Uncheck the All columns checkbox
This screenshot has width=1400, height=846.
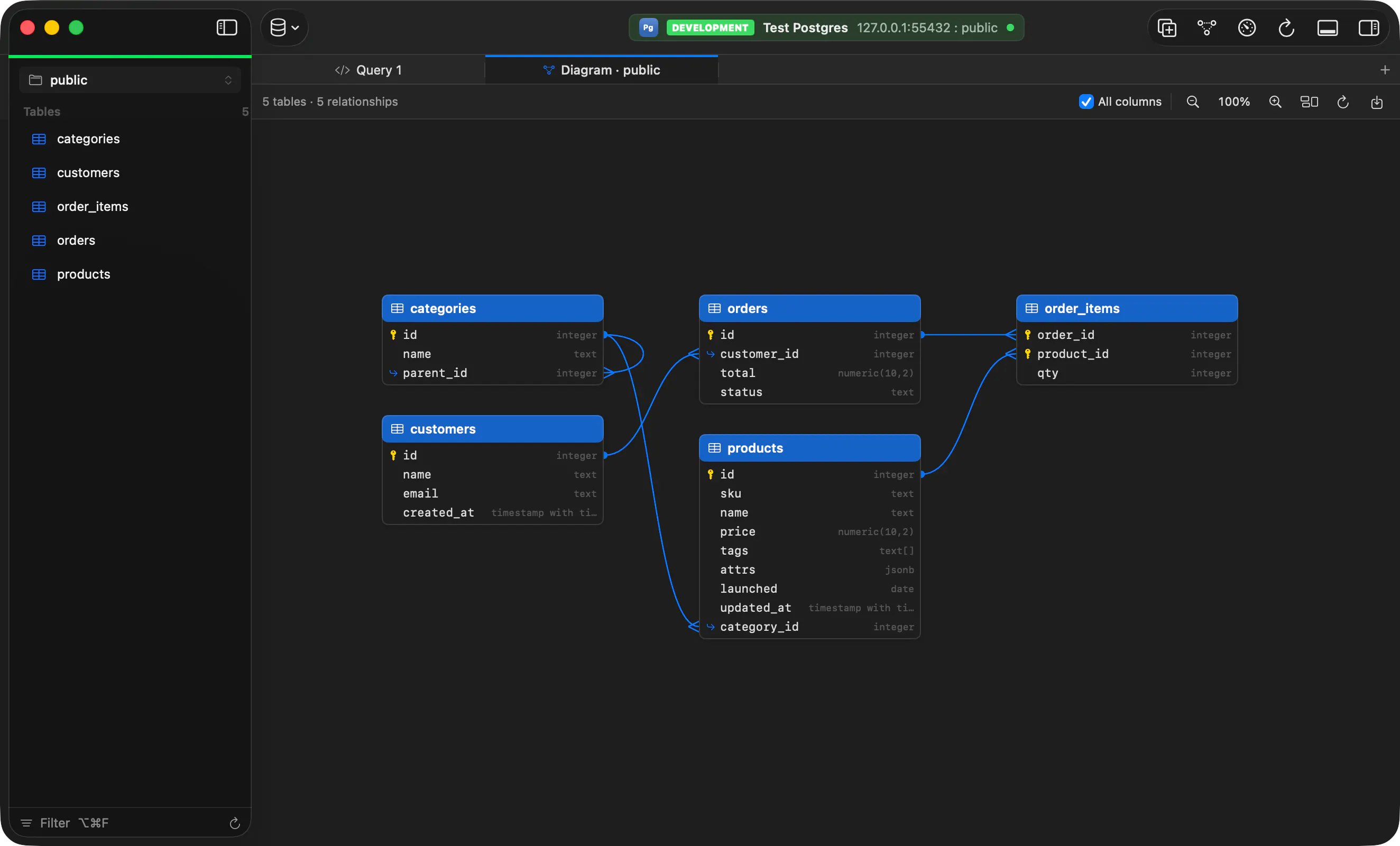(x=1086, y=102)
